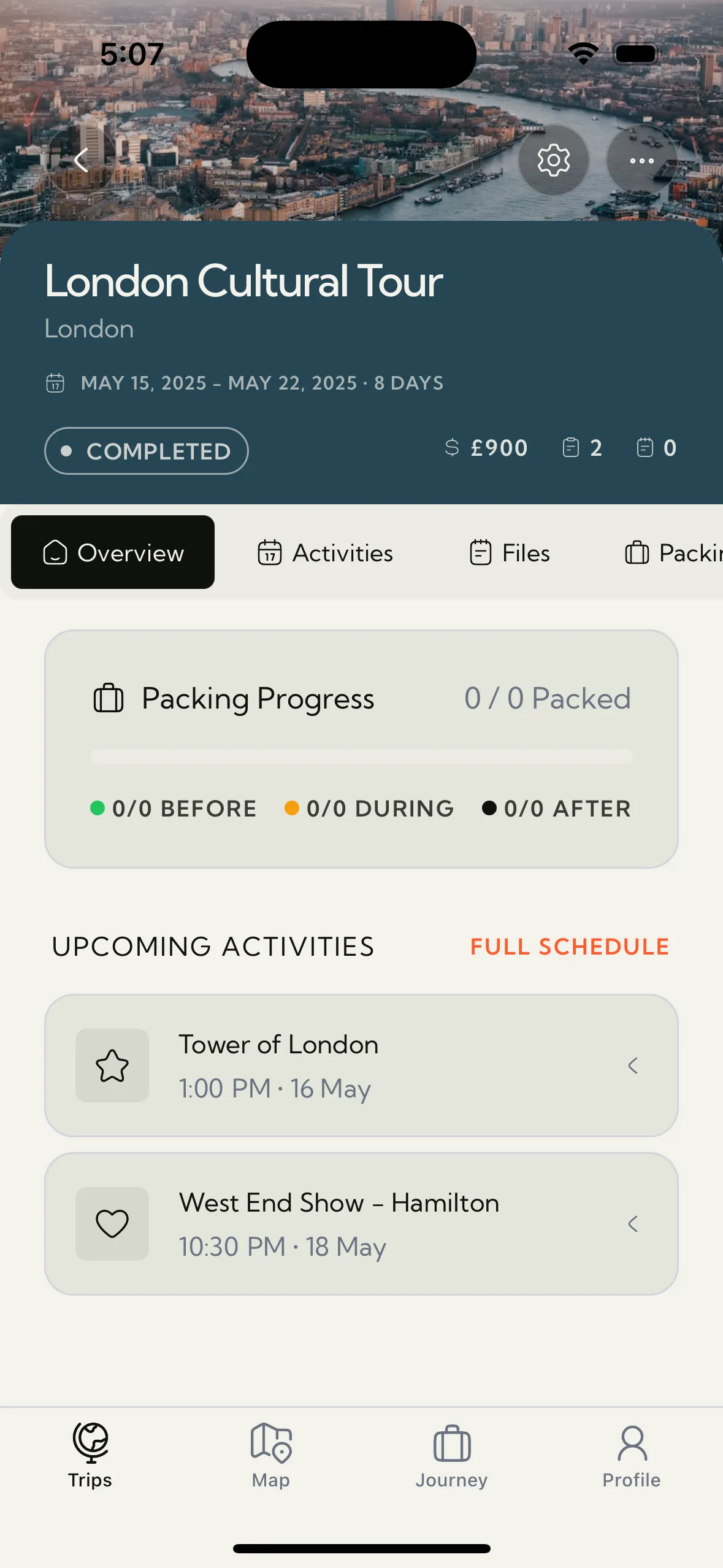Viewport: 723px width, 1568px height.
Task: Expand the Tower of London chevron
Action: click(633, 1066)
